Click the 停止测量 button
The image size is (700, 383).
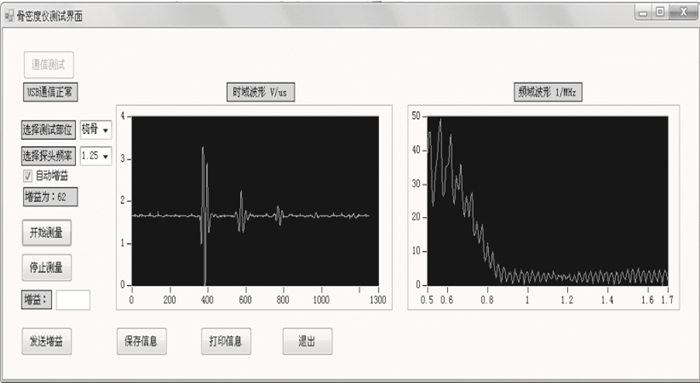pos(46,267)
